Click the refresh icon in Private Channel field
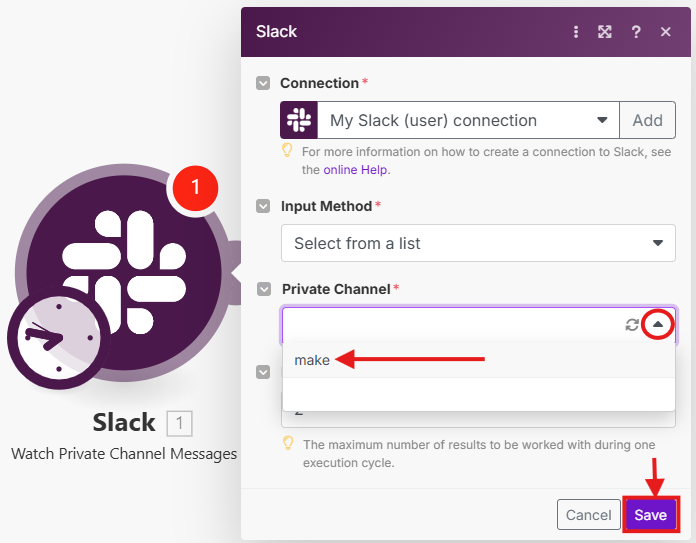The image size is (696, 543). pos(632,324)
